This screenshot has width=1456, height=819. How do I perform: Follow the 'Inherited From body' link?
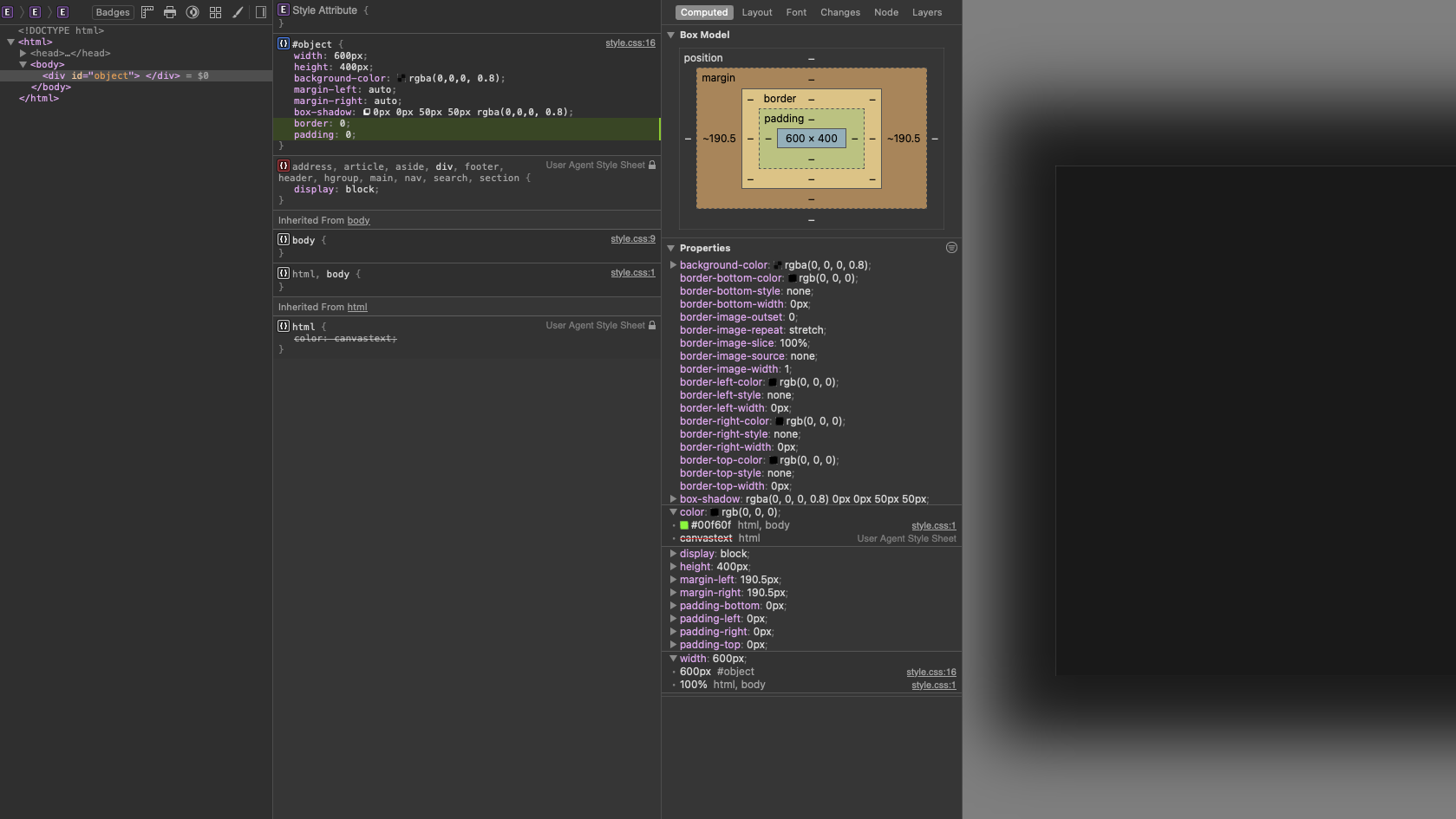358,220
